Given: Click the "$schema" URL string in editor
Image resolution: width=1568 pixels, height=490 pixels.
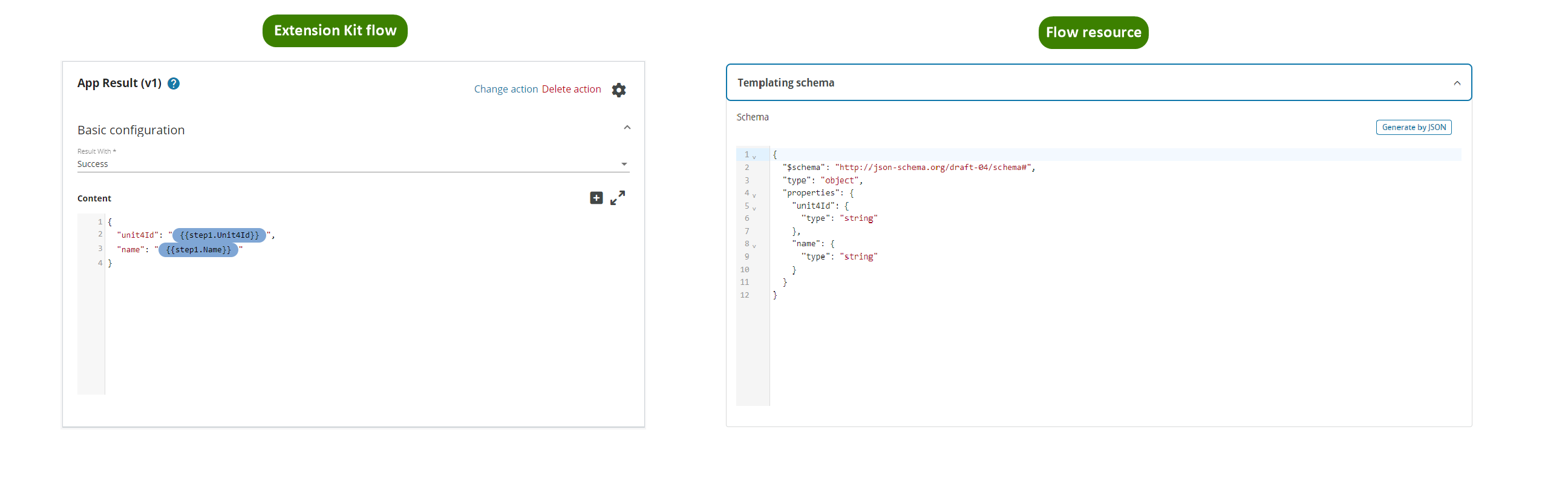Looking at the screenshot, I should click(933, 168).
